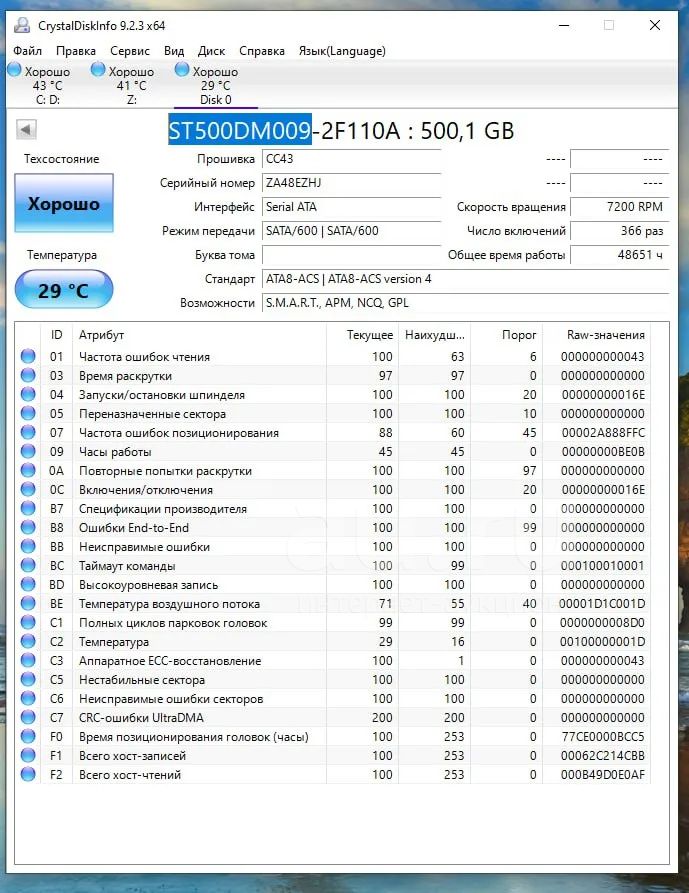This screenshot has width=689, height=893.
Task: Click status dot of attribute 01
Action: coord(28,357)
